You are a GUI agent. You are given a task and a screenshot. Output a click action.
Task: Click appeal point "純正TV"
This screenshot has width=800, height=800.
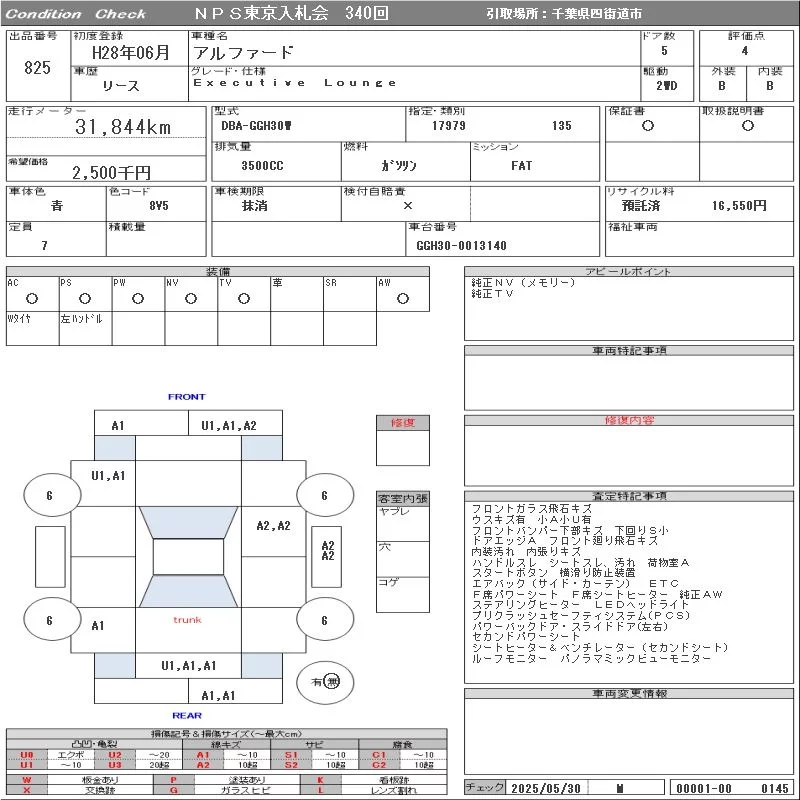tap(492, 293)
